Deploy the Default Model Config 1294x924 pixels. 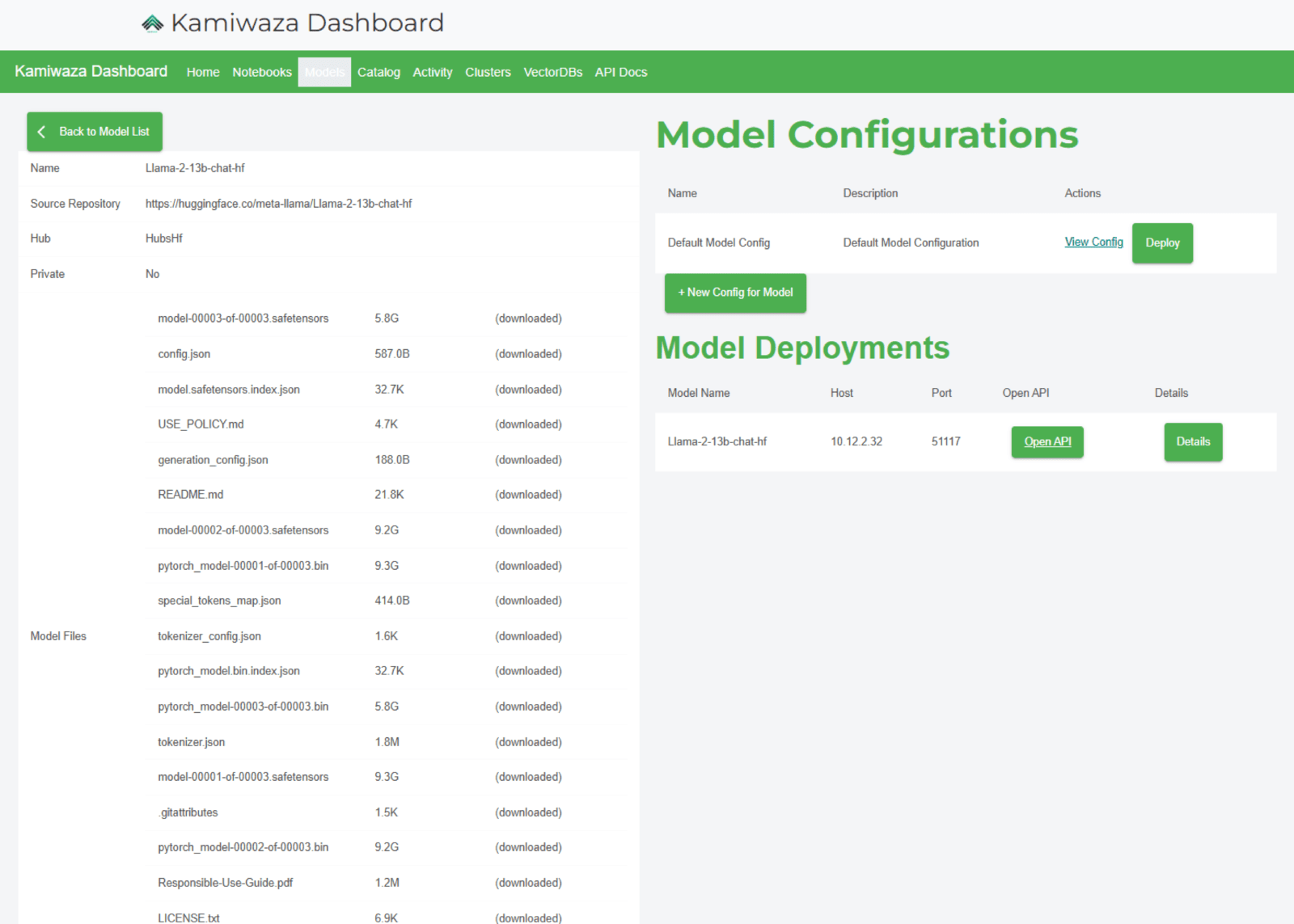point(1162,243)
